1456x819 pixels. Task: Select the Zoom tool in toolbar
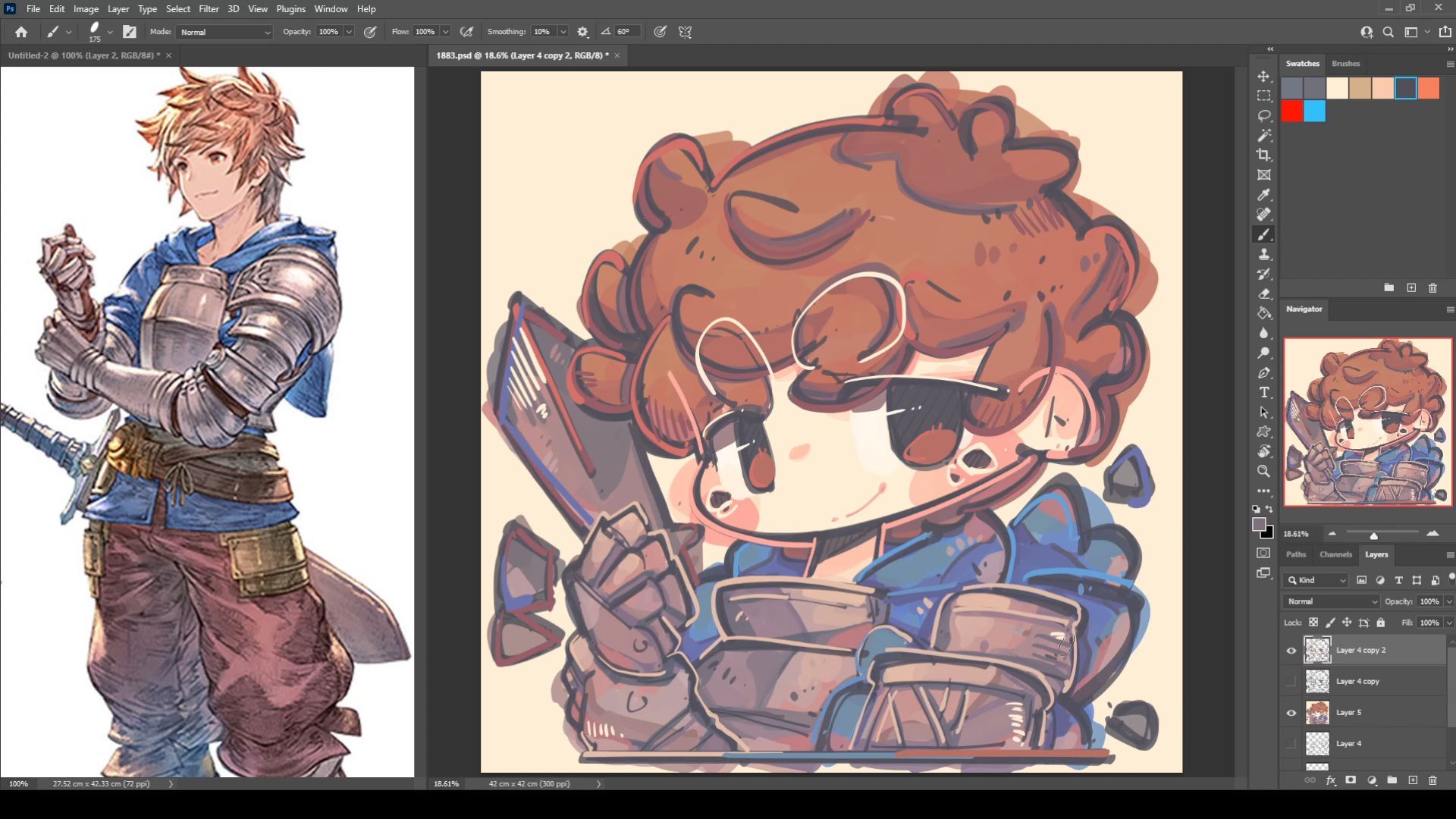[x=1263, y=472]
